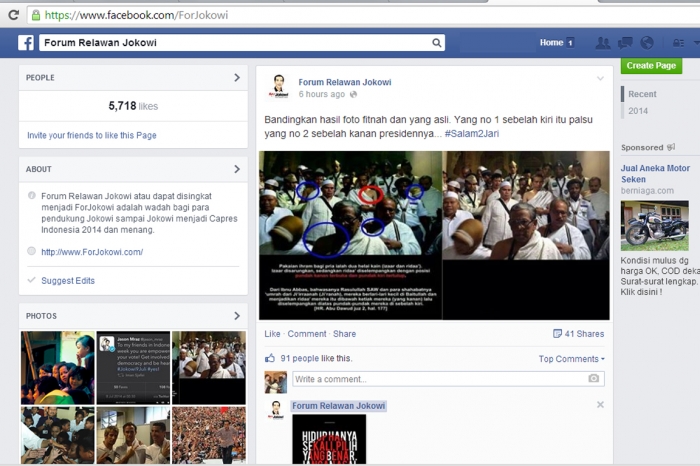Click Forum Relawan Jokowi commenter name
Image resolution: width=700 pixels, height=466 pixels.
[x=338, y=406]
